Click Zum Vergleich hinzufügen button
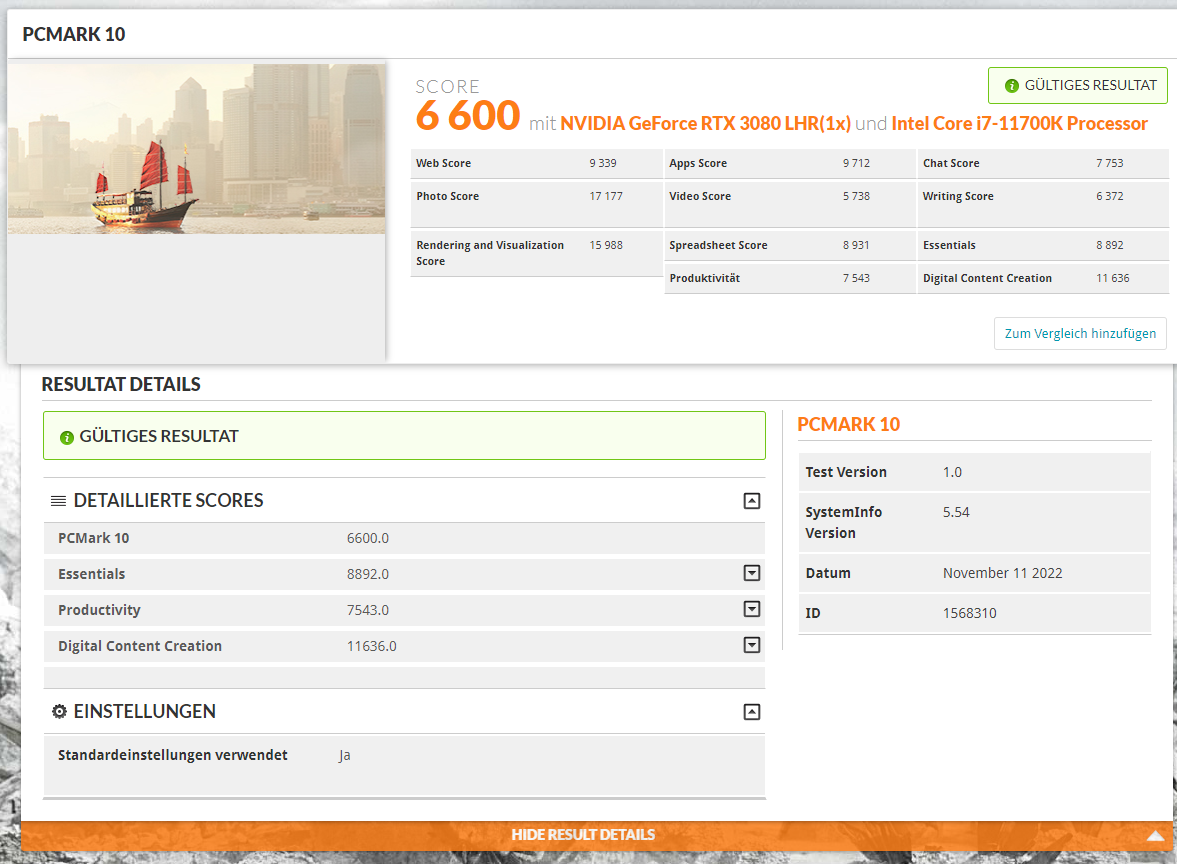Viewport: 1177px width, 864px height. coord(1080,333)
